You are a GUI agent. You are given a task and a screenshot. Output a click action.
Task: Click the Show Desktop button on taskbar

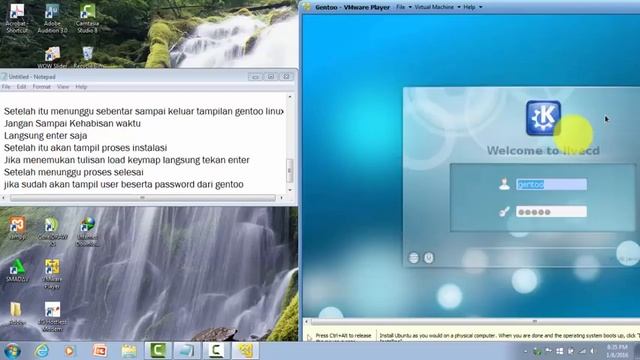tap(637, 351)
